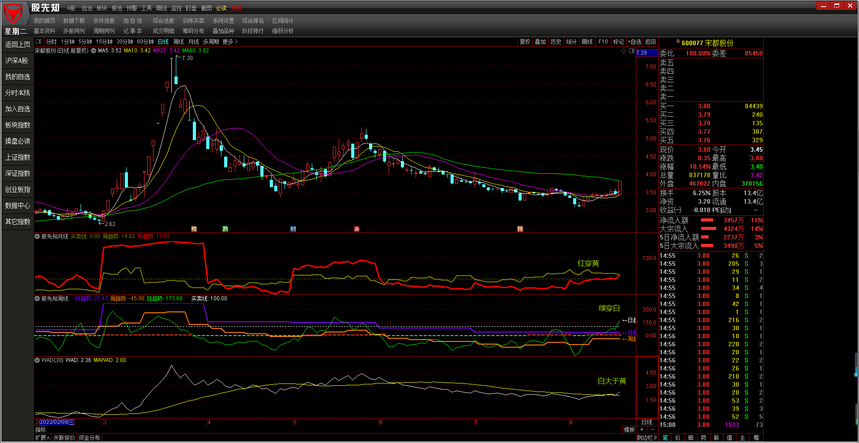Click the 历史 chart button
This screenshot has height=443, width=859.
coord(556,42)
